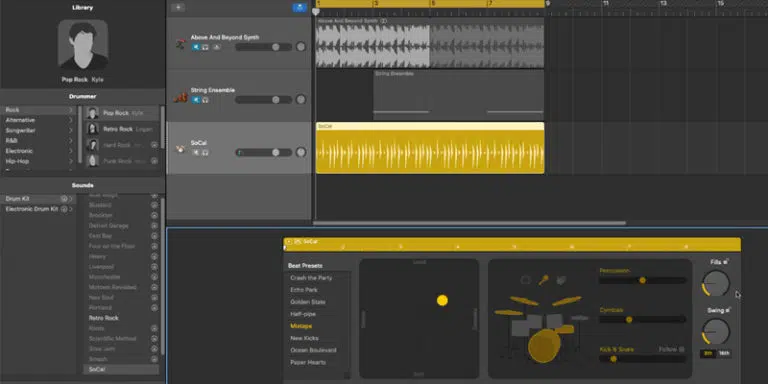Viewport: 768px width, 384px height.
Task: Expand the Rock drummer genre
Action: 71,110
